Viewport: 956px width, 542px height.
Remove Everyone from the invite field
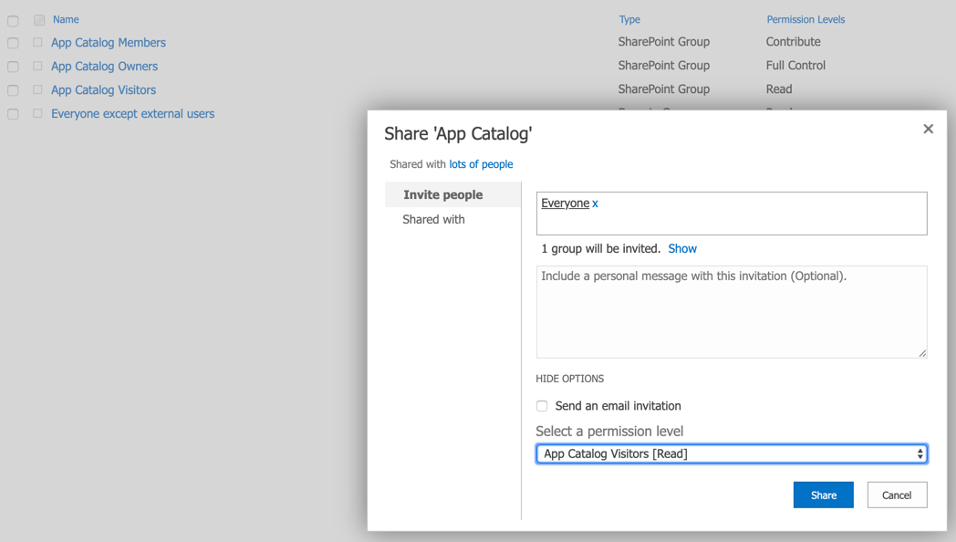(595, 204)
